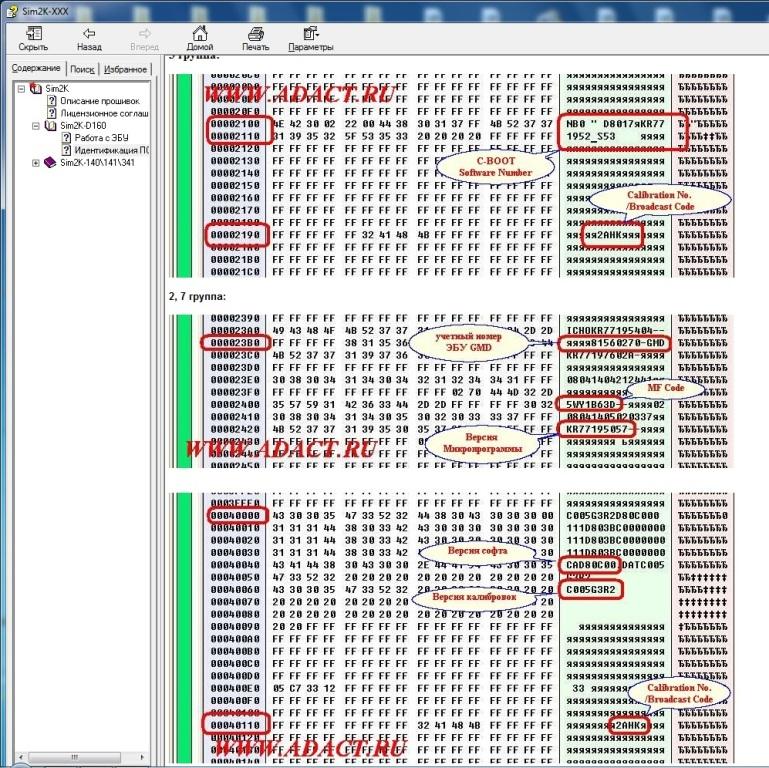Open the Лицензионное соглашение topic

(x=104, y=113)
